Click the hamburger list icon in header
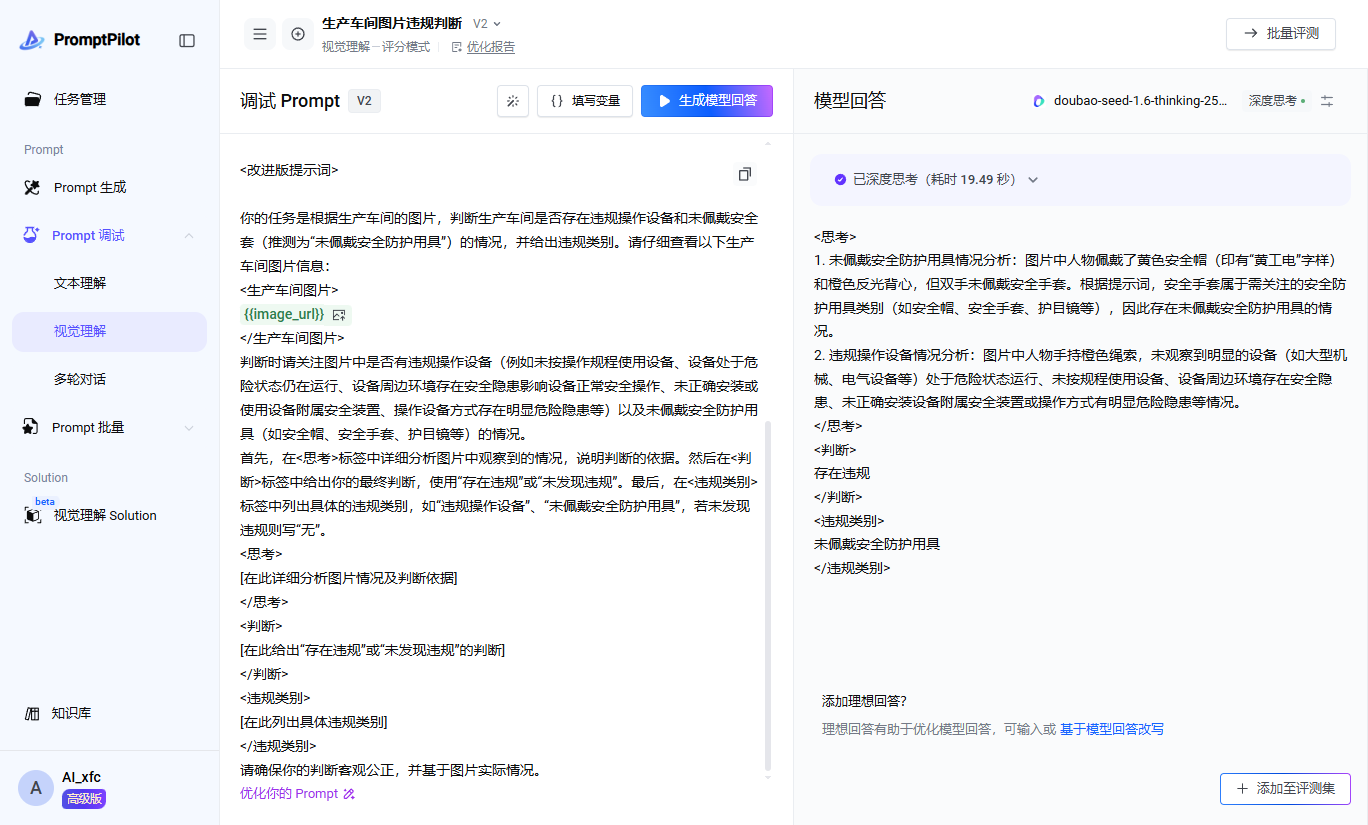1368x825 pixels. pyautogui.click(x=260, y=34)
